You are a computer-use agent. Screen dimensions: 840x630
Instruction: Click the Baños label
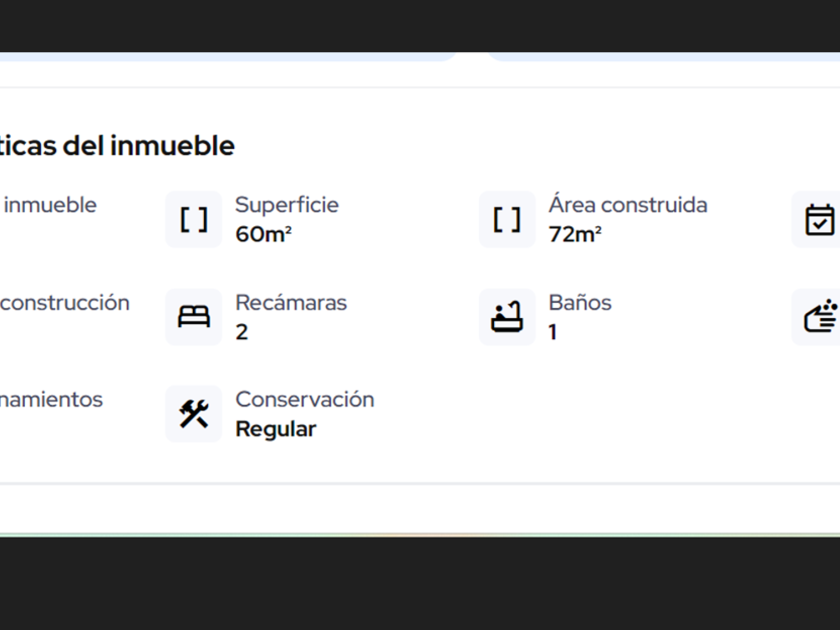580,303
